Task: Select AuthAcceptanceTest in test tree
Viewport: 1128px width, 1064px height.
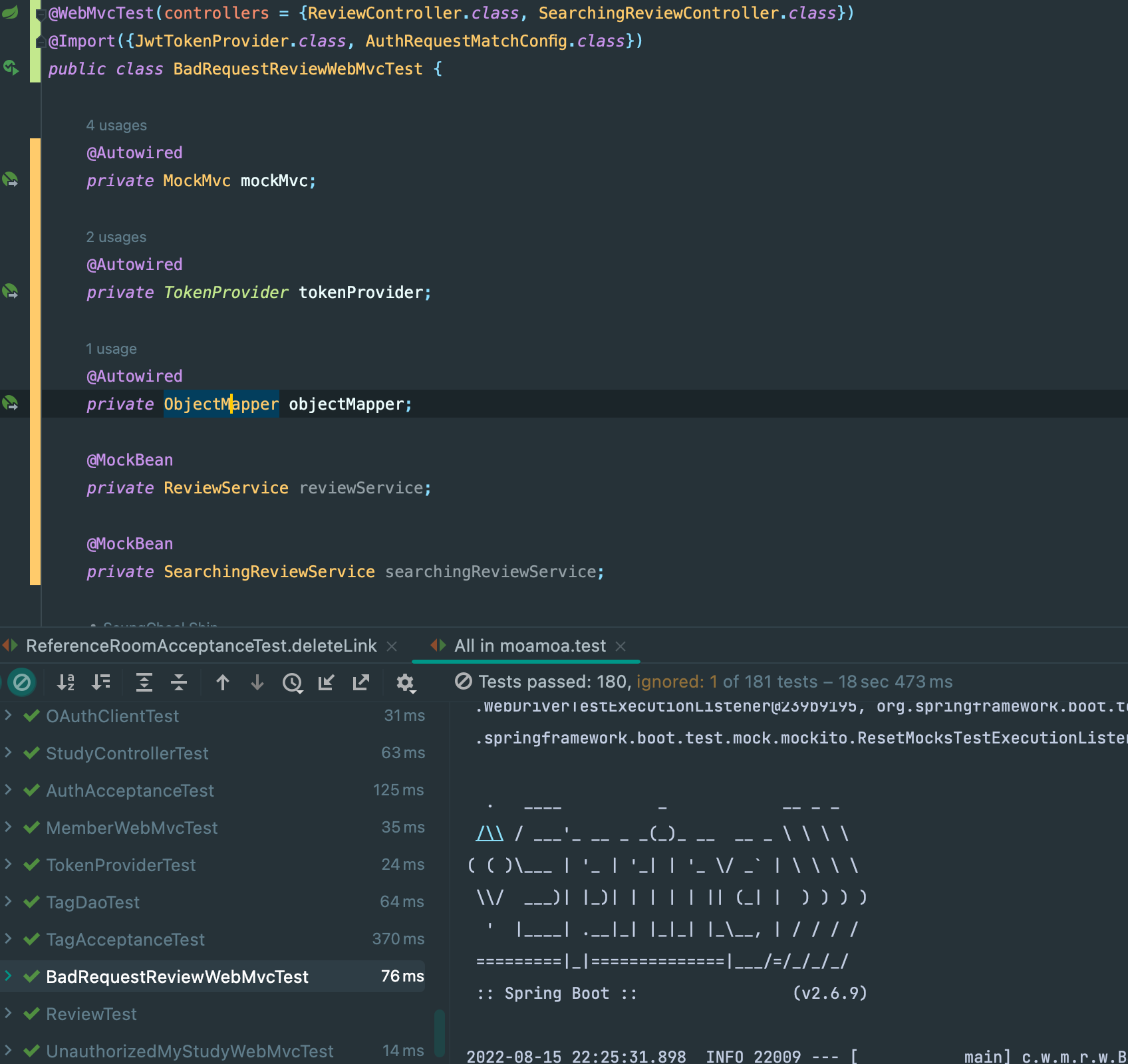Action: pos(130,791)
